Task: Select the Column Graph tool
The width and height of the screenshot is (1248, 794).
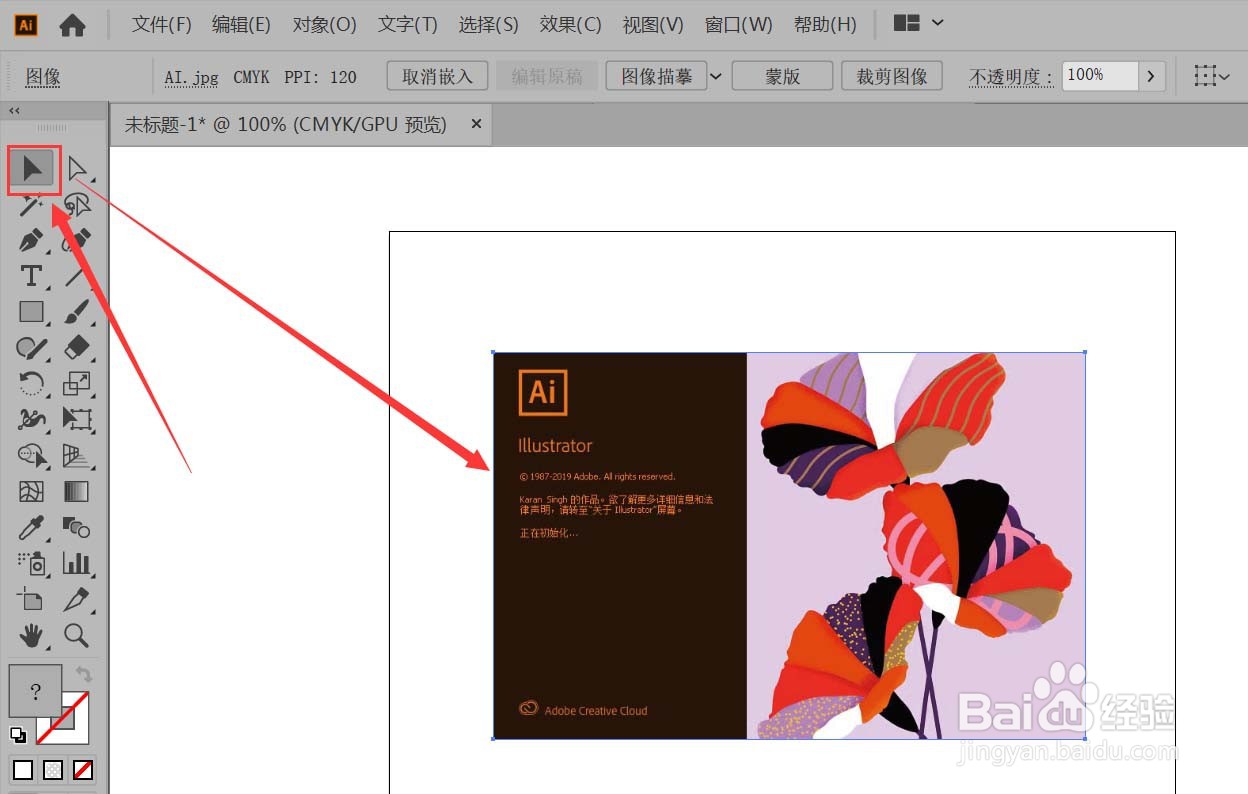Action: pyautogui.click(x=78, y=563)
